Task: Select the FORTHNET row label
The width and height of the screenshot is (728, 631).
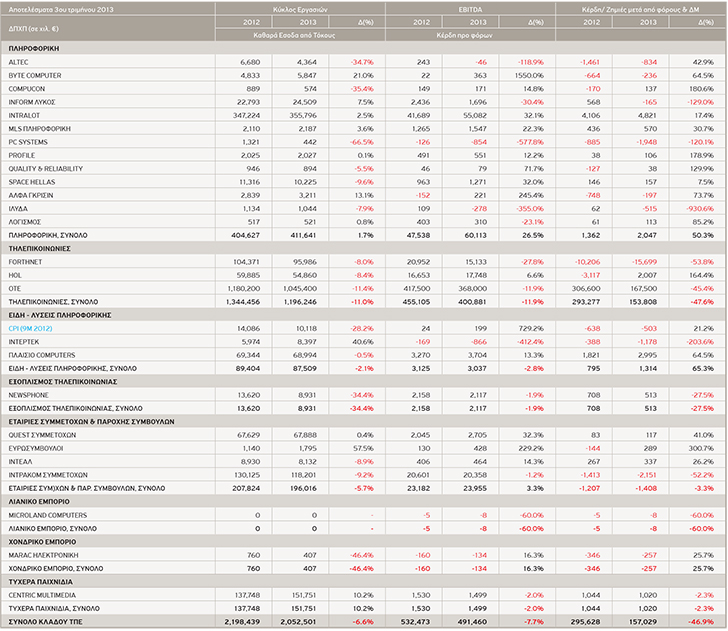Action: point(25,262)
